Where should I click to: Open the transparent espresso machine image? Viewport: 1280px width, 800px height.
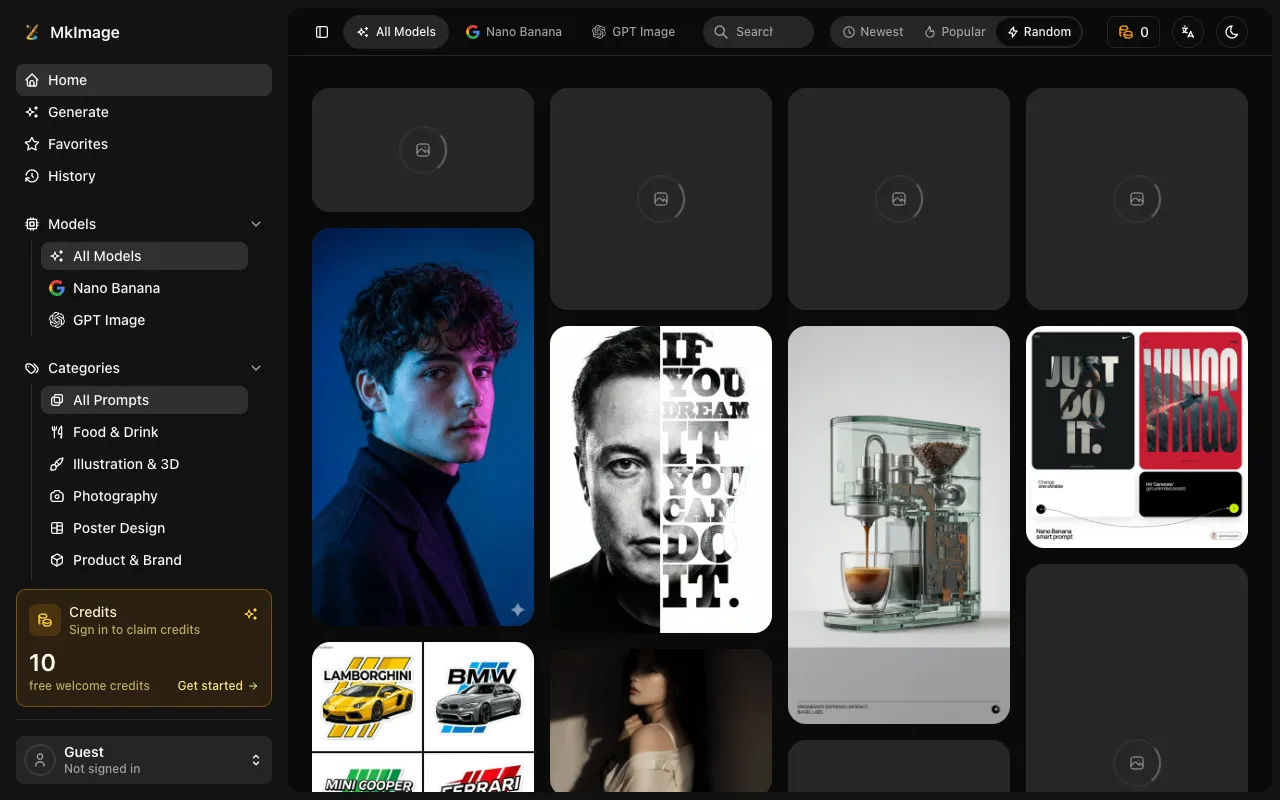pos(899,525)
